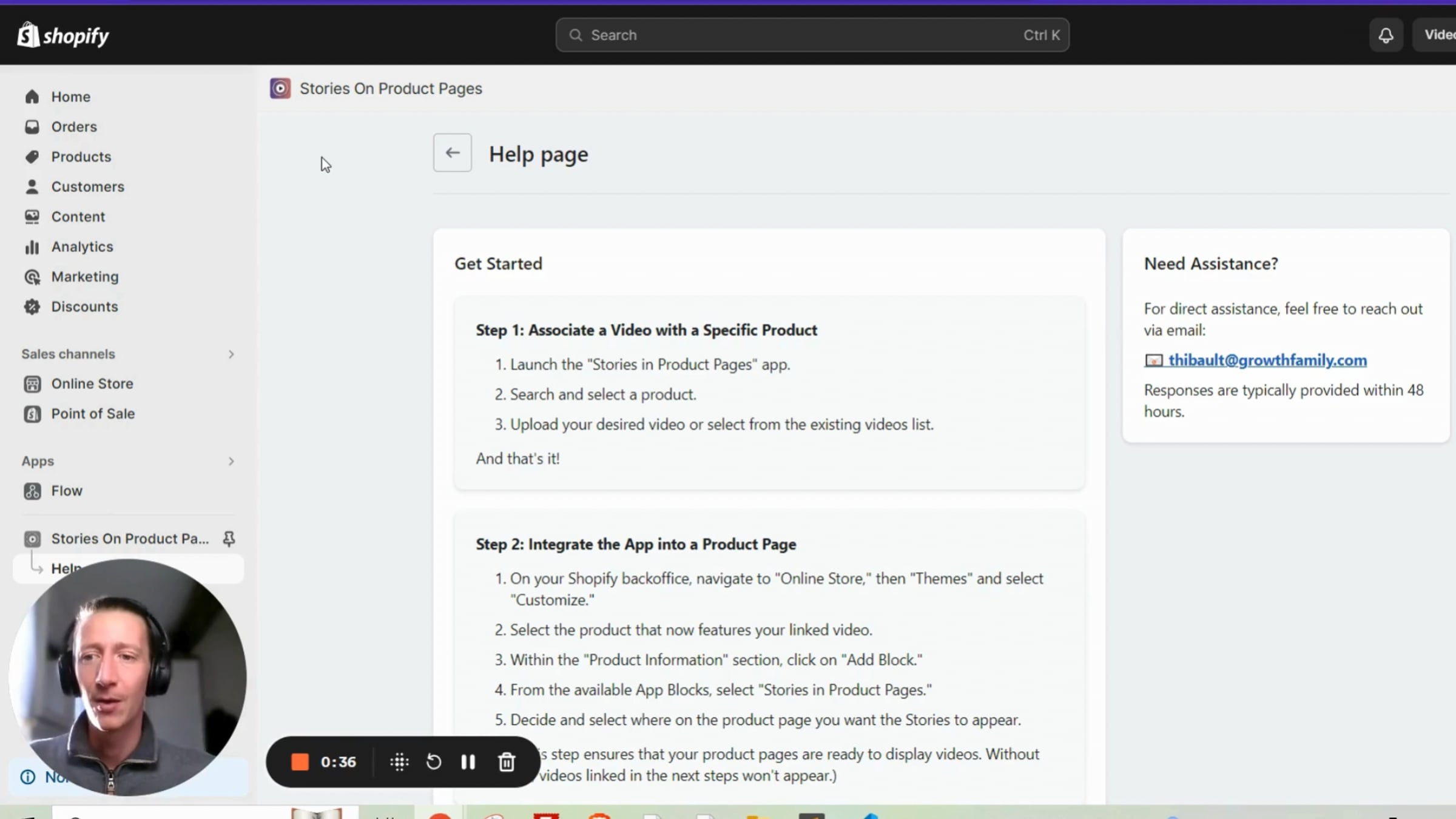Open the Online Store sales channel
This screenshot has width=1456, height=819.
coord(92,384)
